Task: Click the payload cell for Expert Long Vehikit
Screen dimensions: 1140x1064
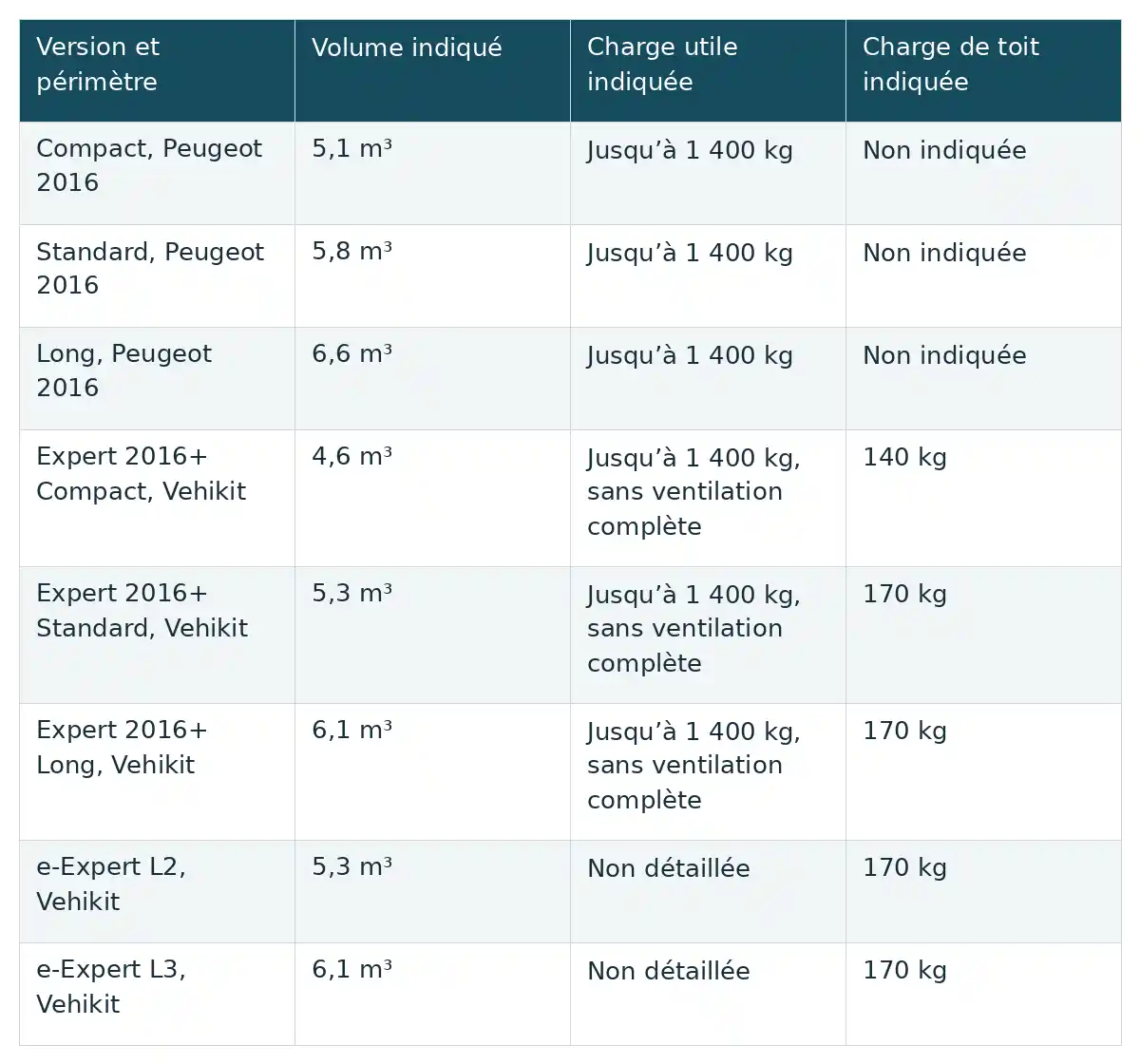Action: click(708, 772)
